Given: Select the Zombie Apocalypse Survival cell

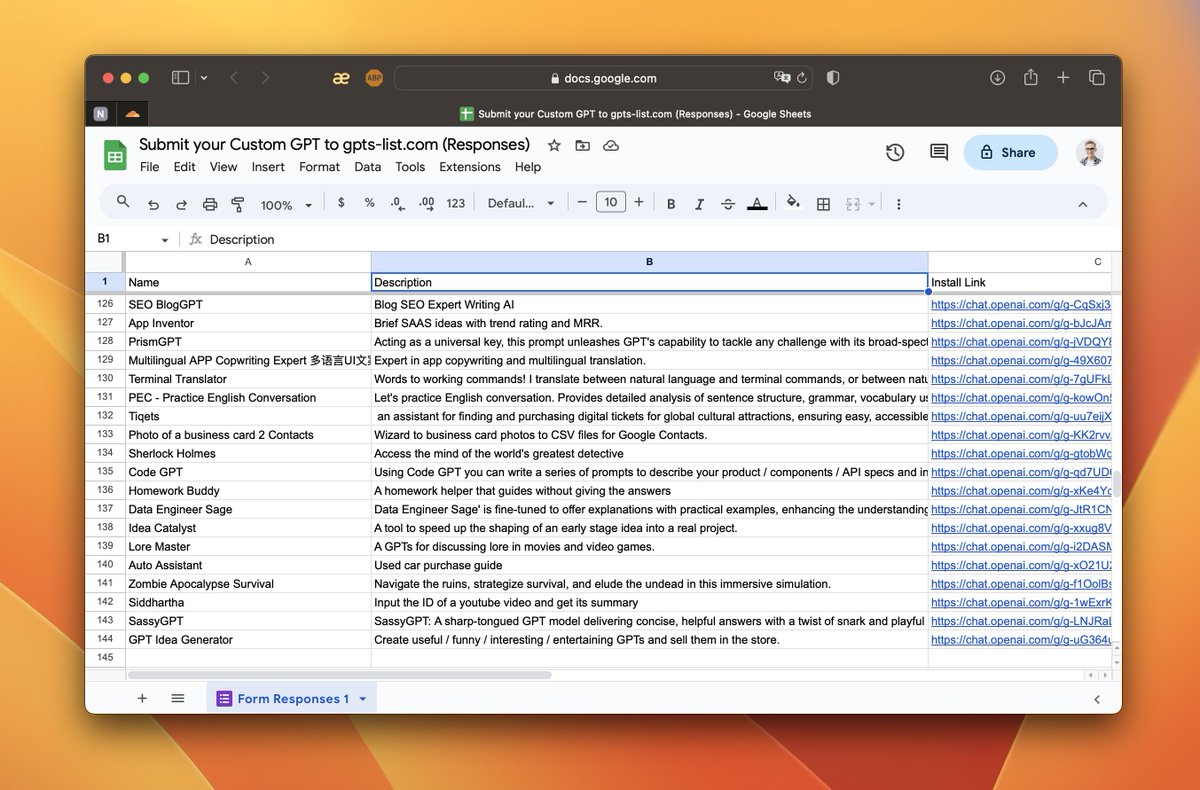Looking at the screenshot, I should tap(248, 584).
